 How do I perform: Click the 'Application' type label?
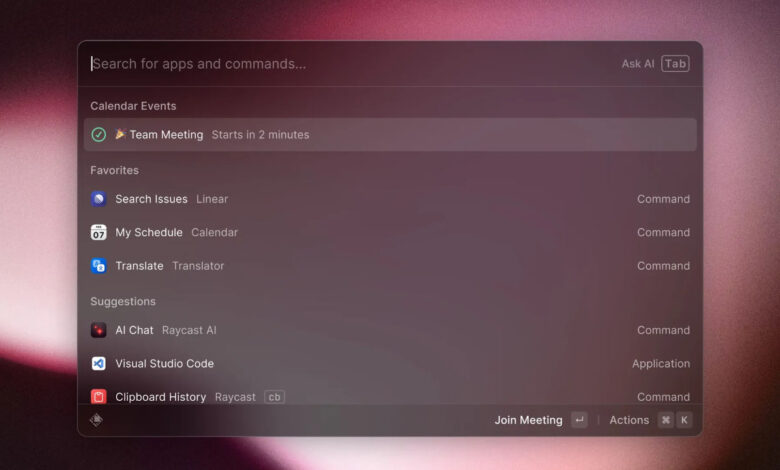coord(661,364)
